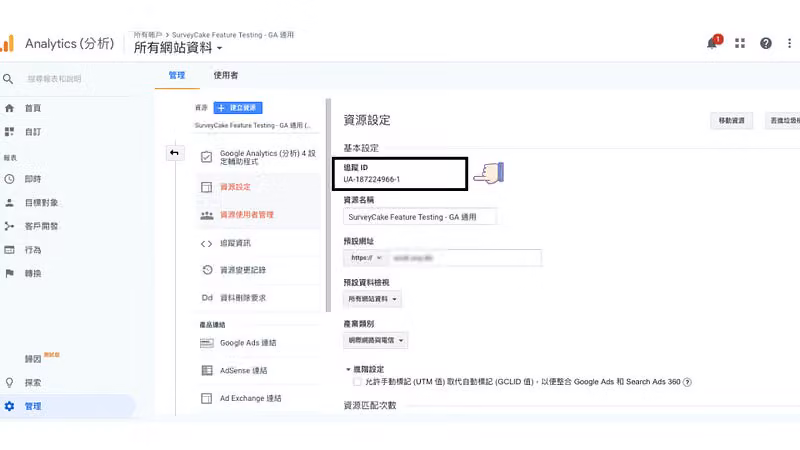Open the 所有網站資料 view selector dropdown
Screen dimensions: 800x450
click(178, 48)
